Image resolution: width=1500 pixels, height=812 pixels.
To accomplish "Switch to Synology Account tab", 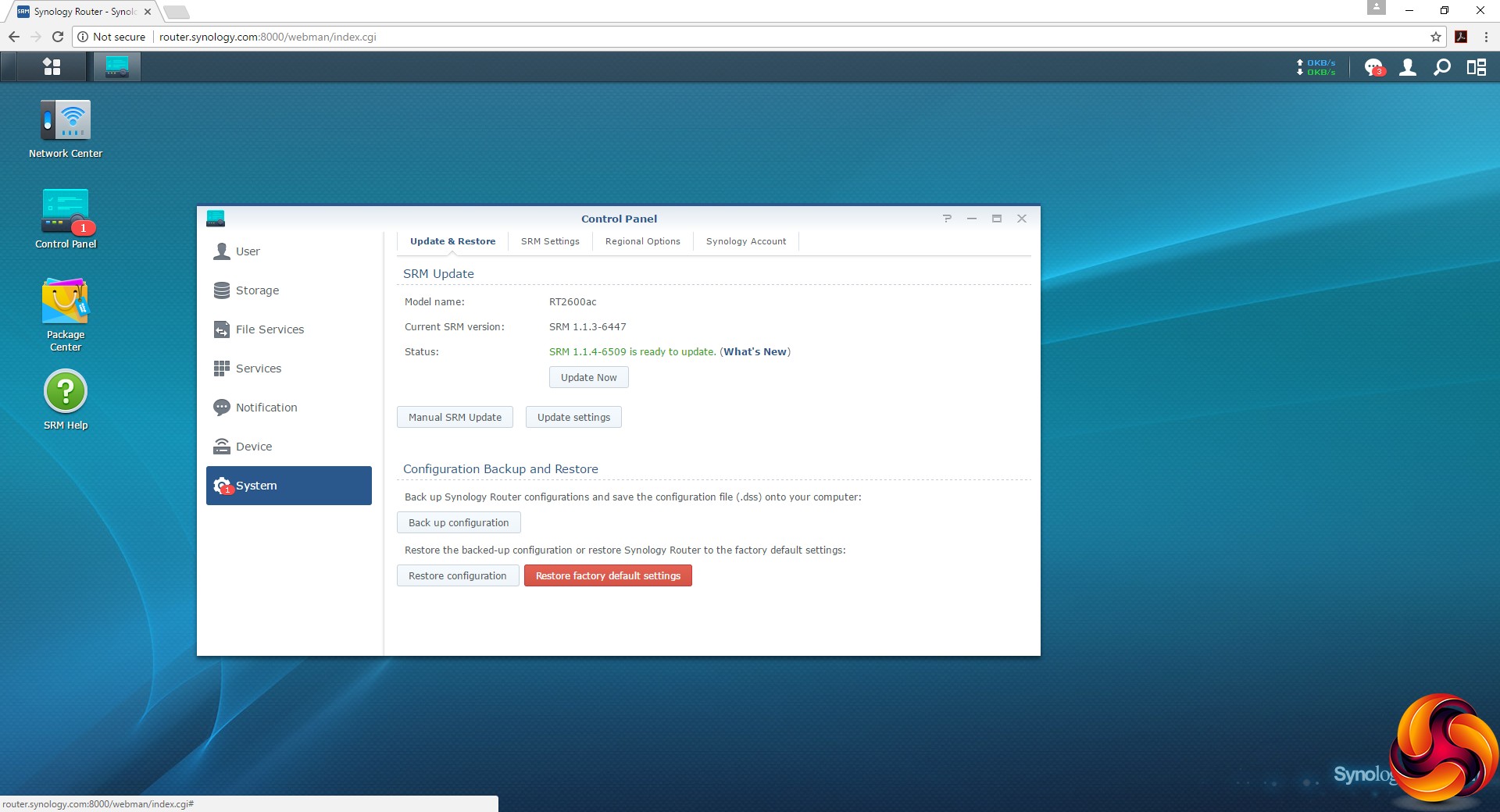I will pos(746,242).
